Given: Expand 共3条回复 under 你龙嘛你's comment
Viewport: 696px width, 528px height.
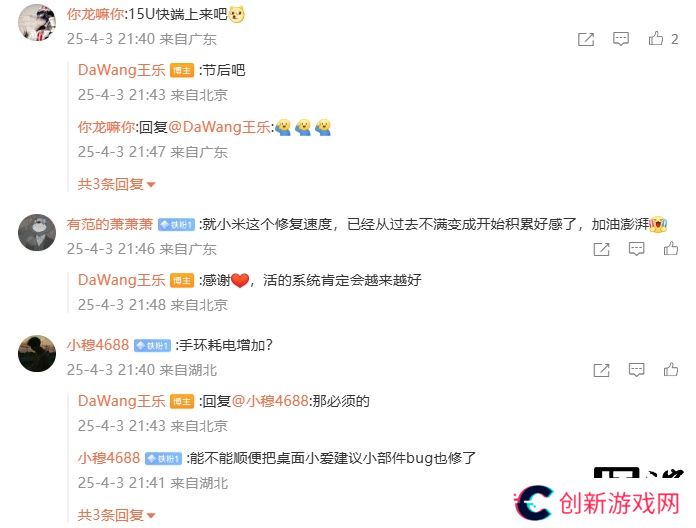Looking at the screenshot, I should pyautogui.click(x=116, y=184).
